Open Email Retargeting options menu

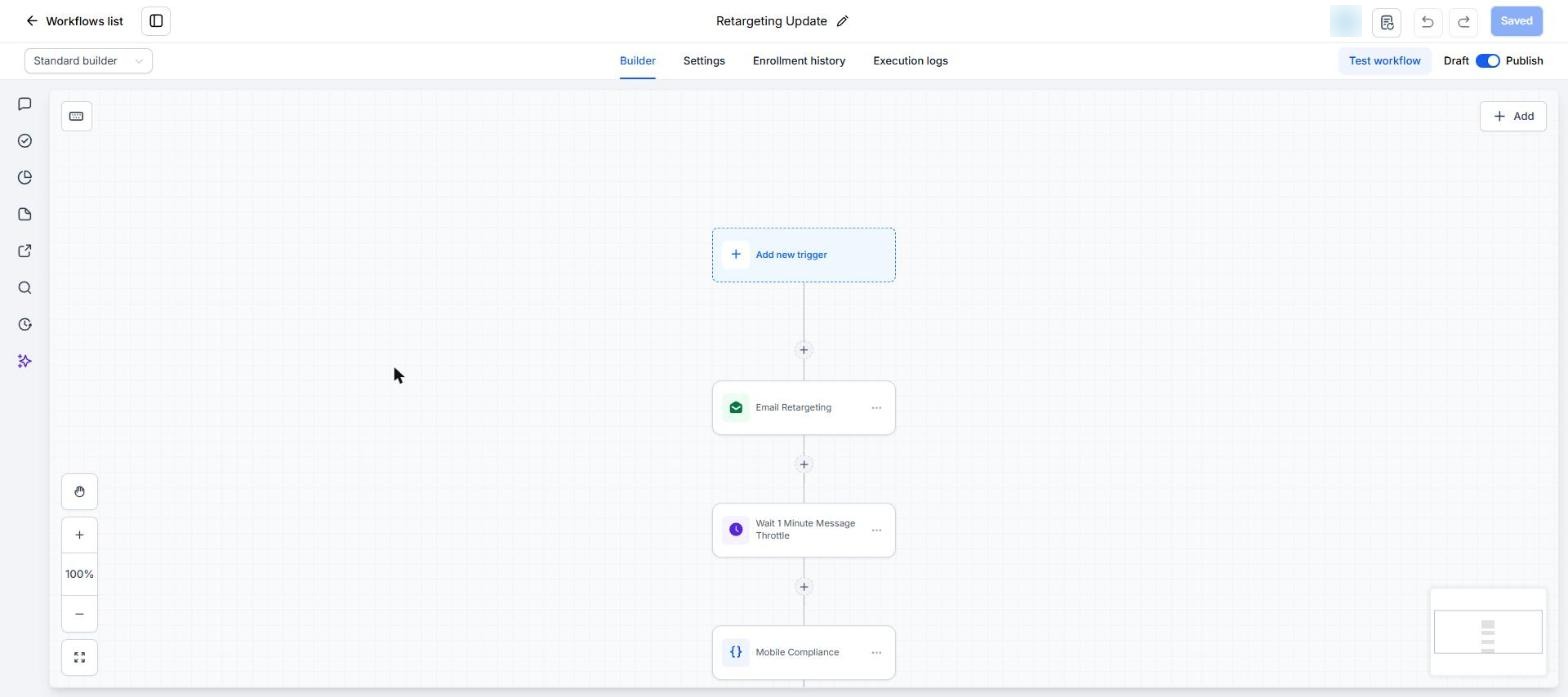pos(876,408)
